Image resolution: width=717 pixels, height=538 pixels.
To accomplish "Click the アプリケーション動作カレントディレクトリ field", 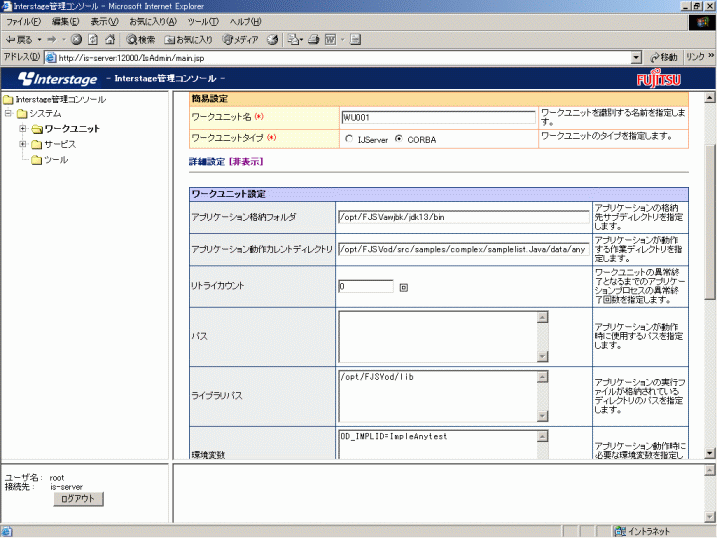I will 464,249.
